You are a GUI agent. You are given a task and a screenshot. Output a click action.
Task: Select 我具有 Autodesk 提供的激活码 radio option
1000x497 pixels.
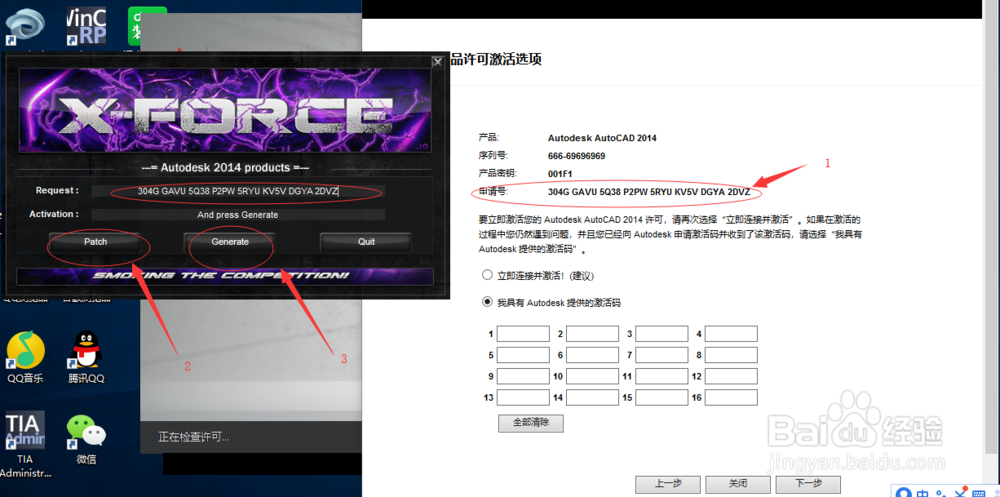tap(488, 302)
